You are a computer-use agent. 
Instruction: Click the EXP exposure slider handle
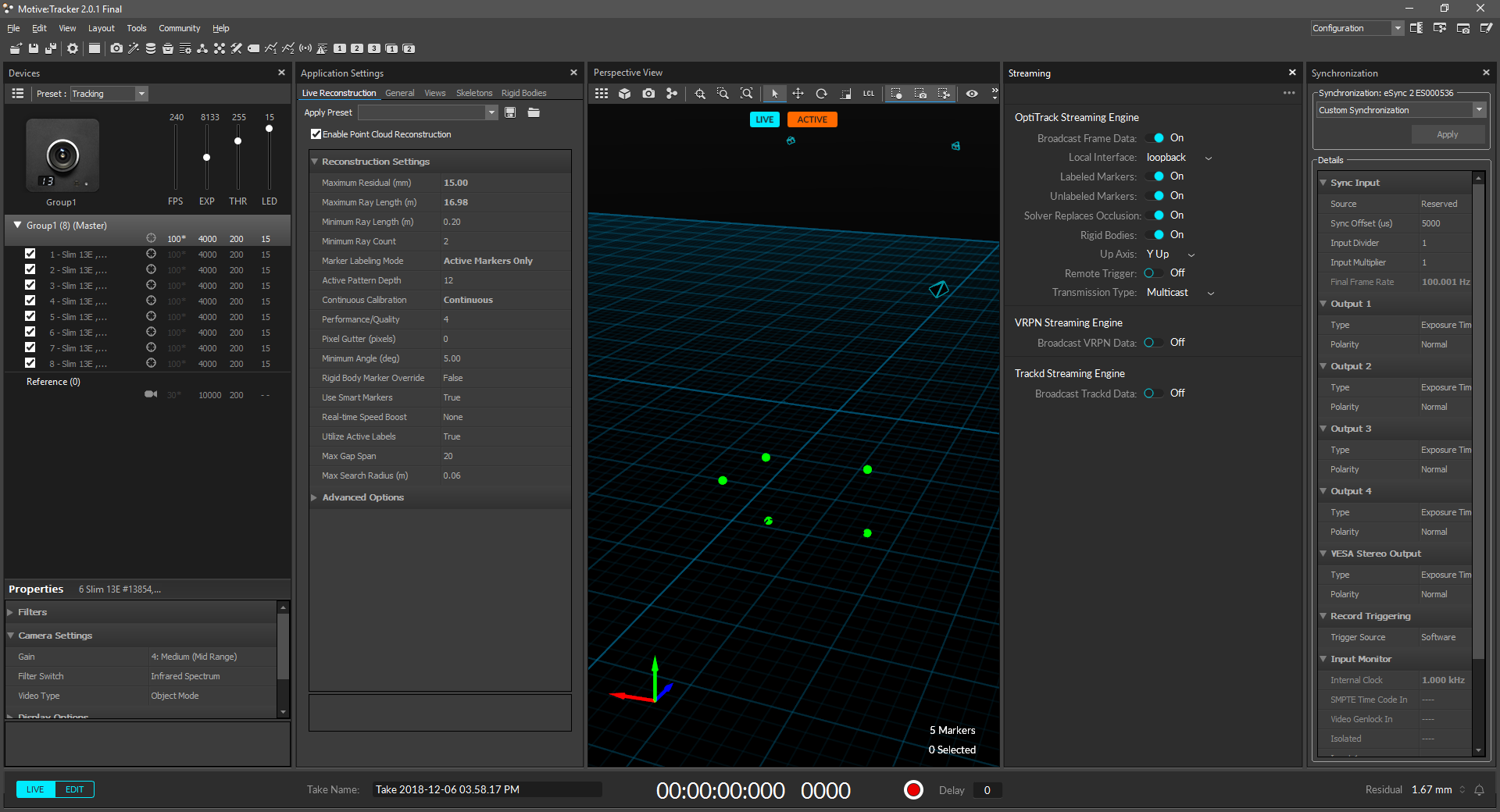click(x=206, y=158)
